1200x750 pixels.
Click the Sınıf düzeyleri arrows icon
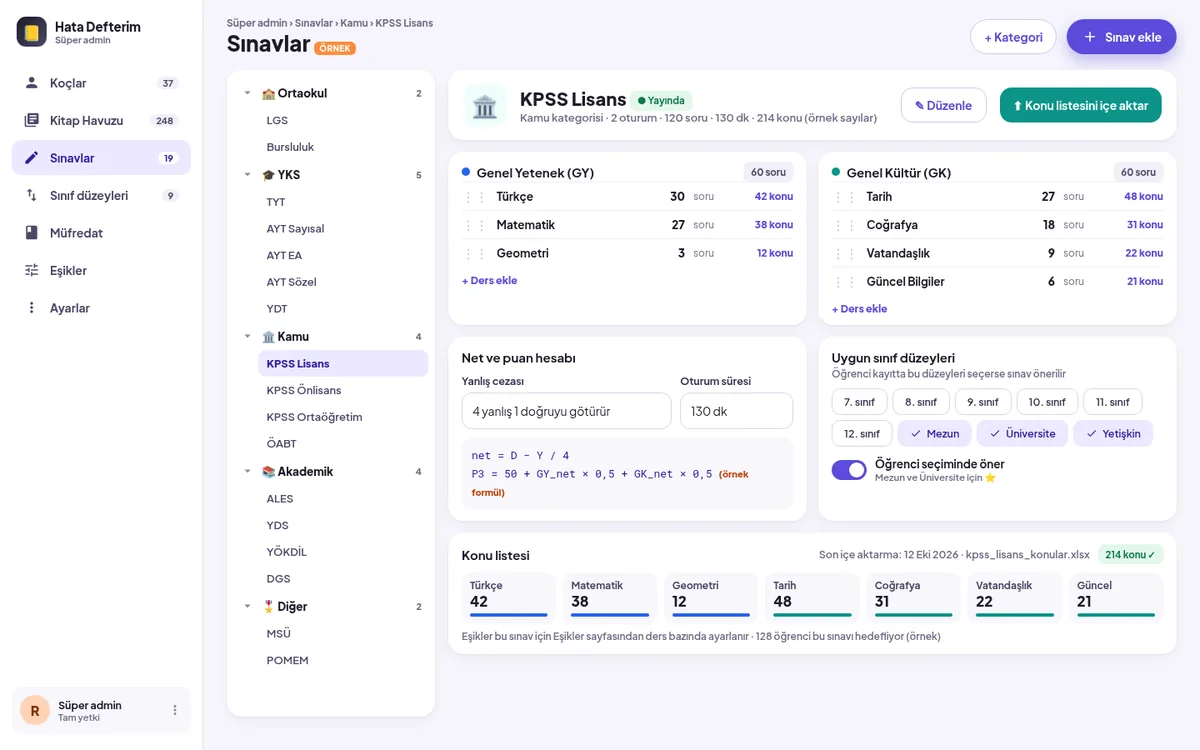(x=32, y=195)
